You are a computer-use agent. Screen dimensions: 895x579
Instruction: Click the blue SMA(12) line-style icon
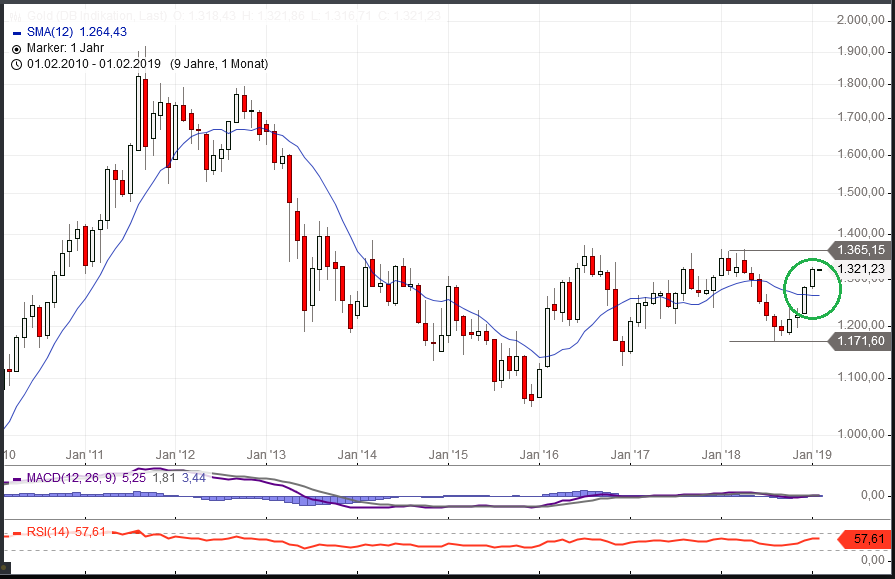click(17, 33)
